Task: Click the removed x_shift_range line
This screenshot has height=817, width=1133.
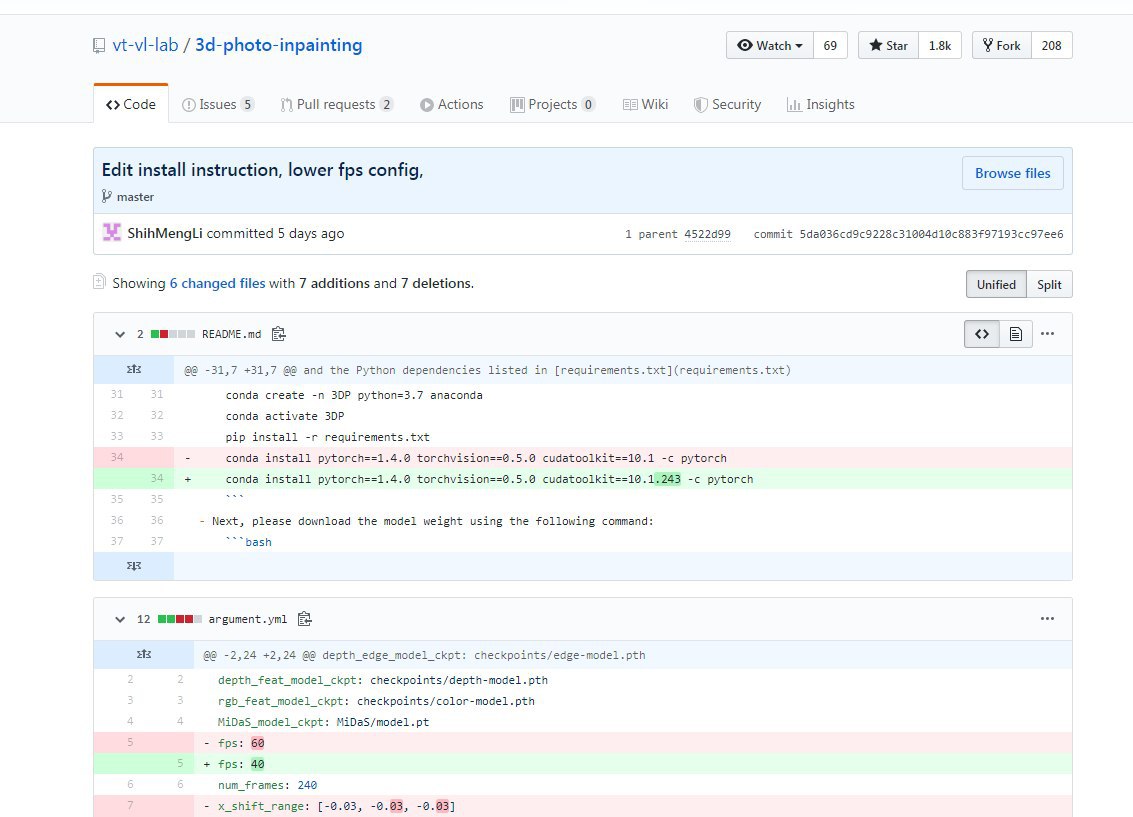Action: (582, 805)
